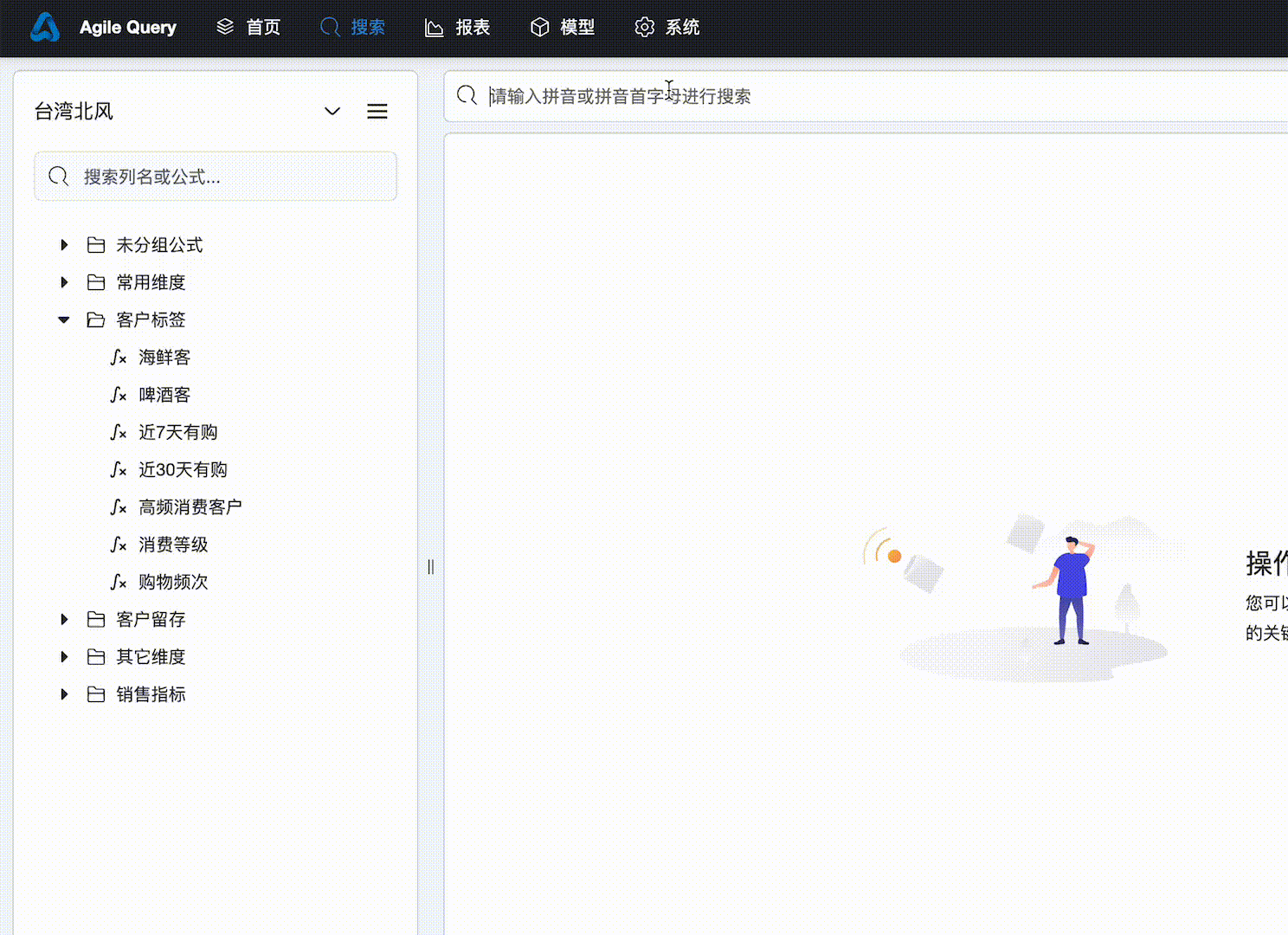
Task: Open the 系统 settings menu
Action: pyautogui.click(x=667, y=28)
